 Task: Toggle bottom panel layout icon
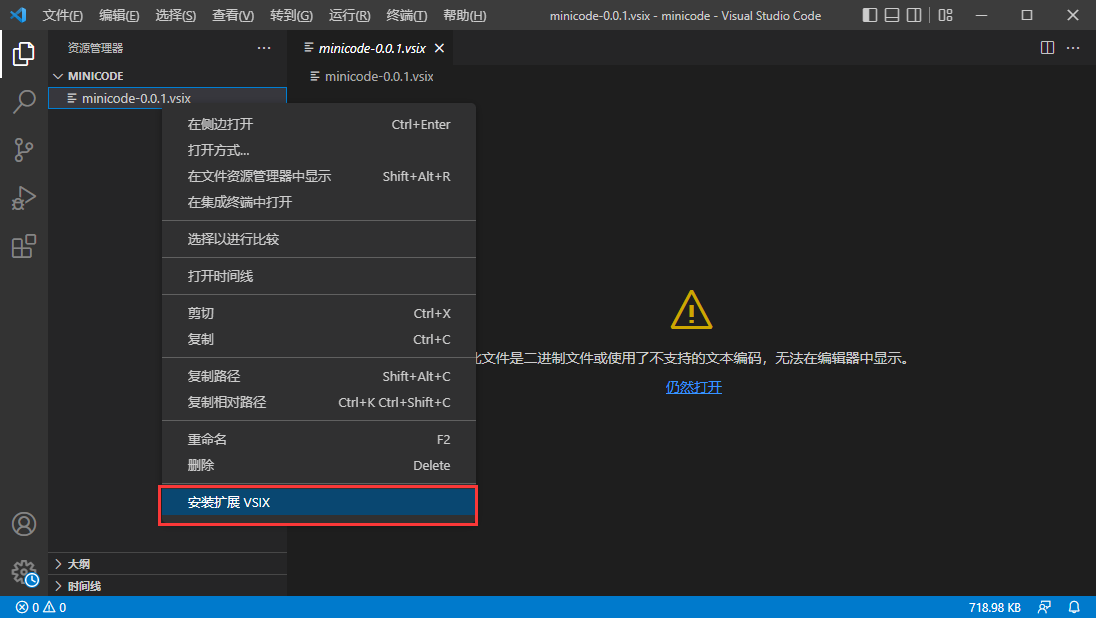pos(892,15)
